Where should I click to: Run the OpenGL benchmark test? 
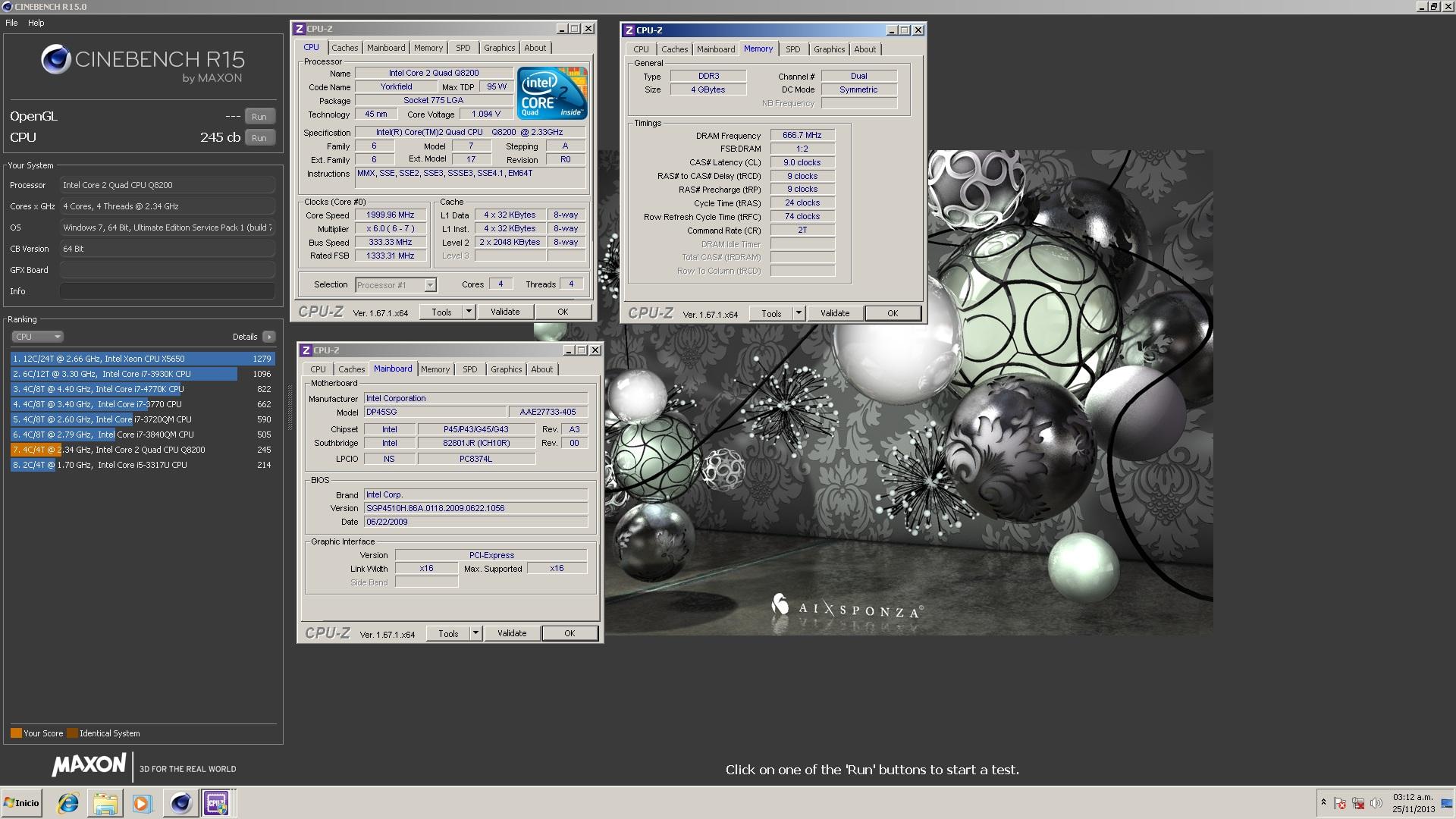click(x=259, y=117)
